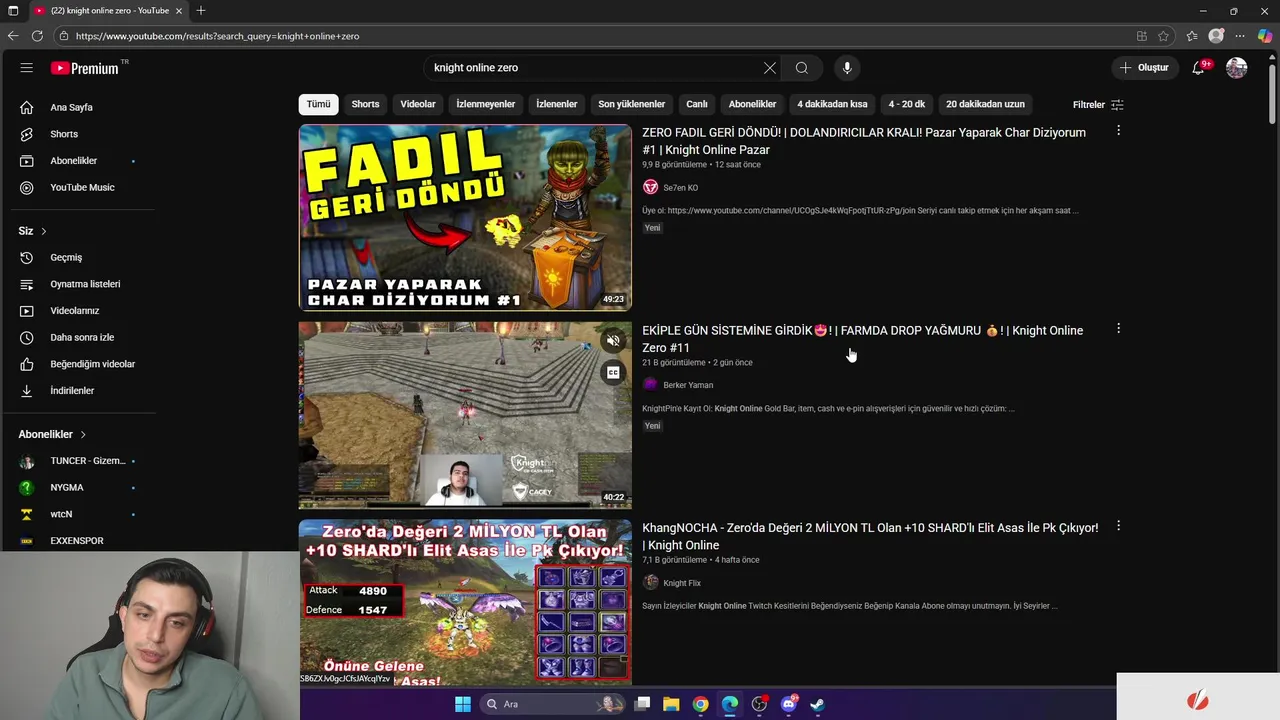Screen dimensions: 1280x720
Task: Select the Canlı filter chip
Action: (697, 104)
